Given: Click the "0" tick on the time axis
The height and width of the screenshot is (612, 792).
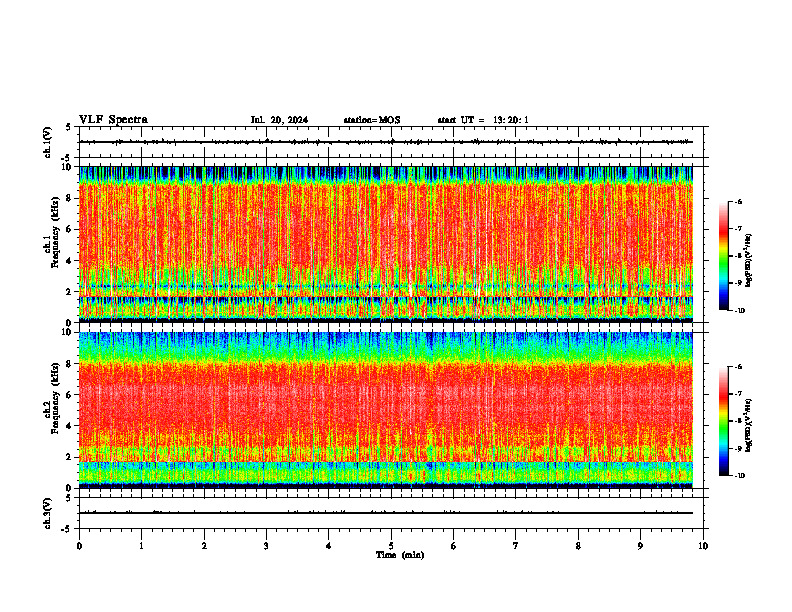Looking at the screenshot, I should tap(79, 546).
